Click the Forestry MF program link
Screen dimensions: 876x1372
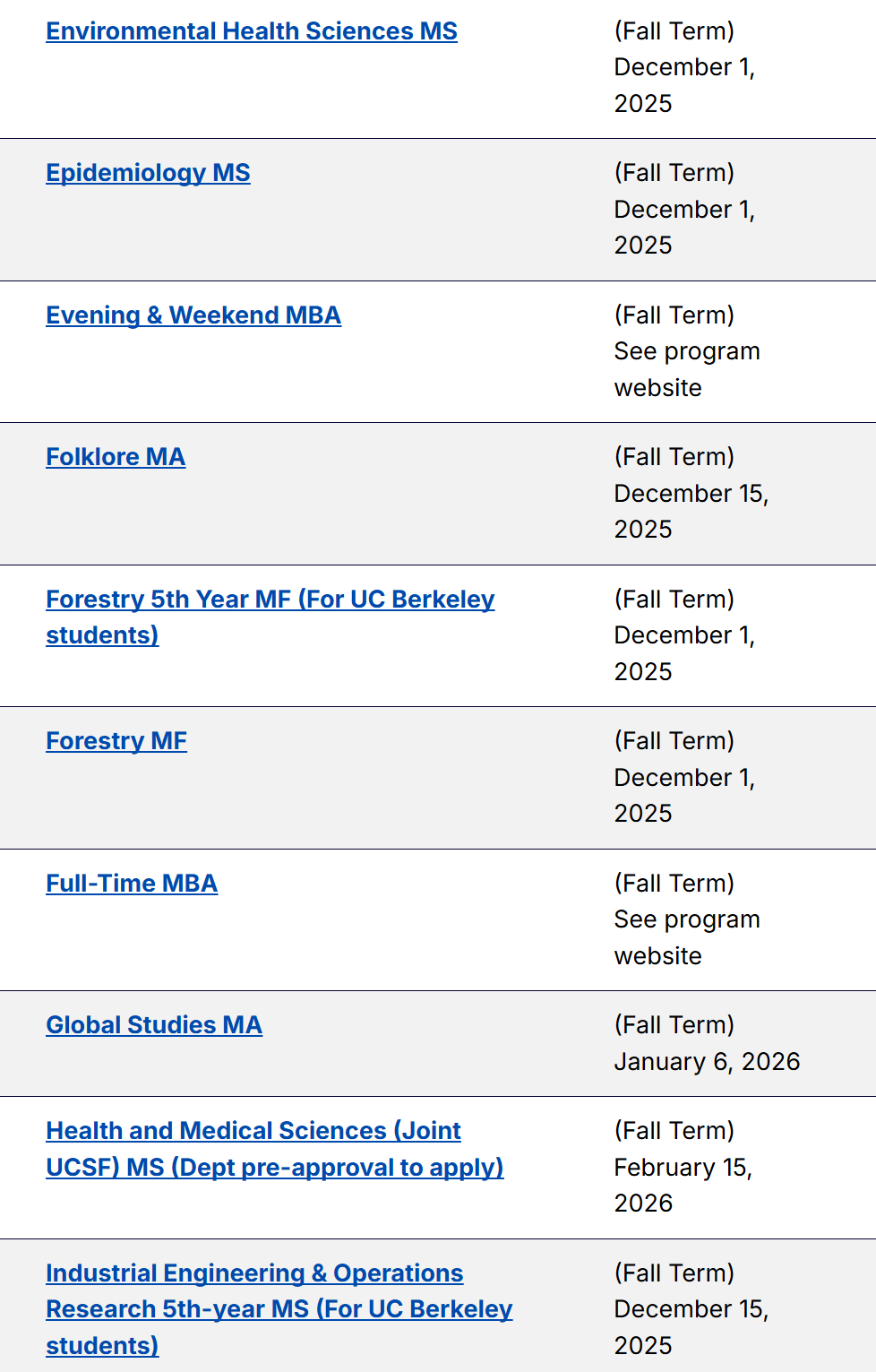[116, 741]
